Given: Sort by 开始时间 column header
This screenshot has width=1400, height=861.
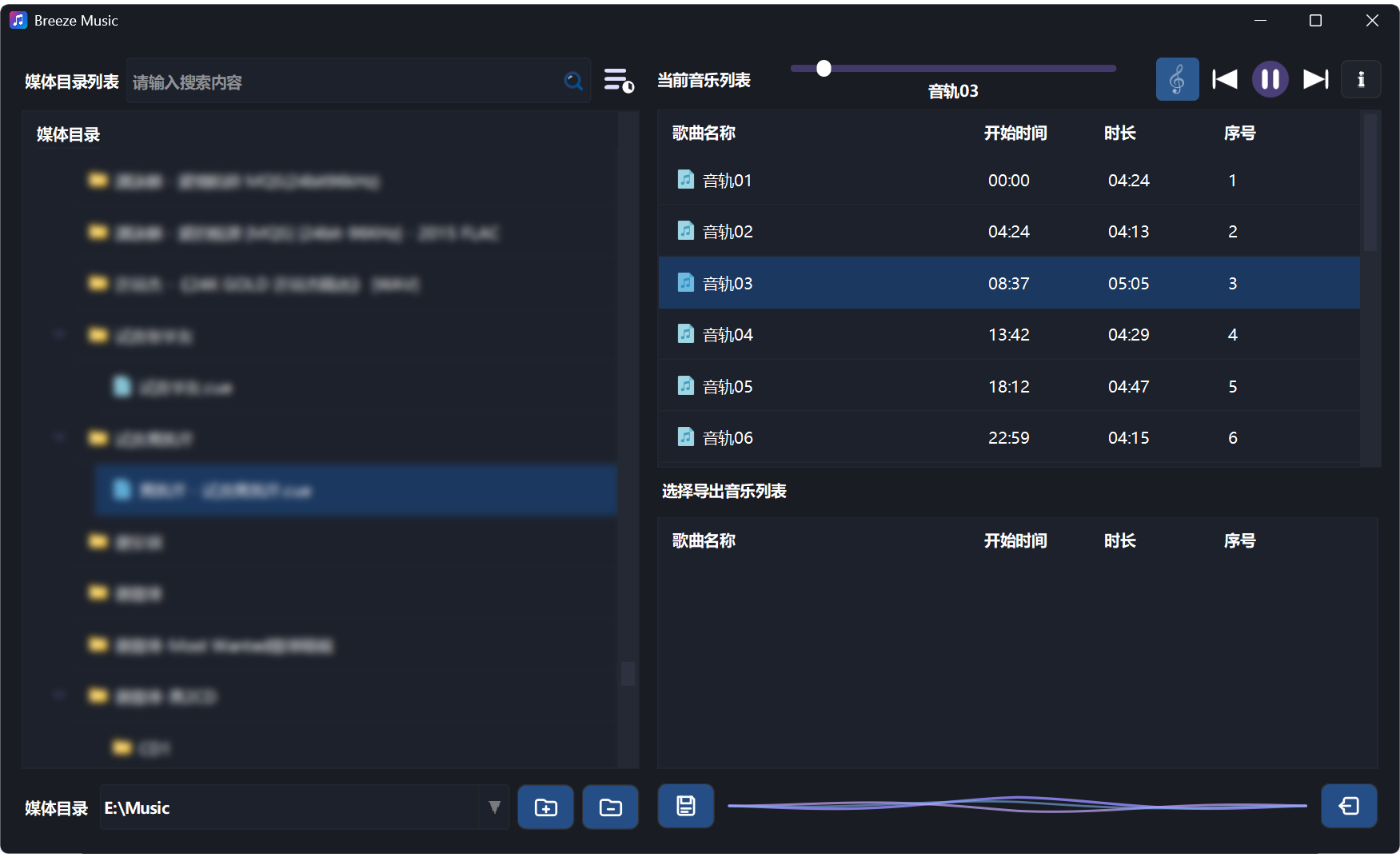Looking at the screenshot, I should [1015, 134].
